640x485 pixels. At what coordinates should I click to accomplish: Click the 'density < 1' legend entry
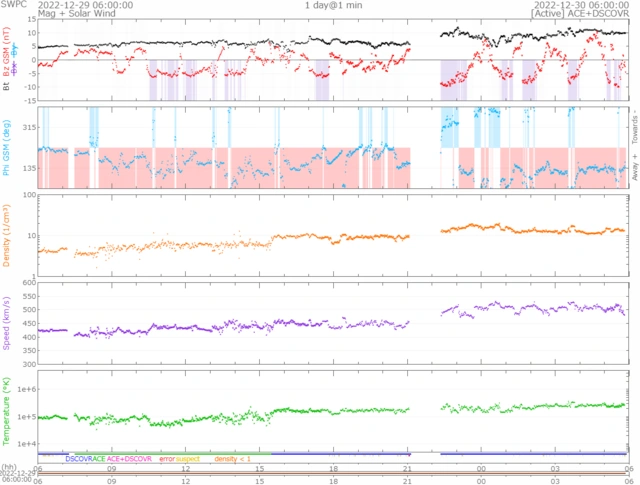point(233,458)
